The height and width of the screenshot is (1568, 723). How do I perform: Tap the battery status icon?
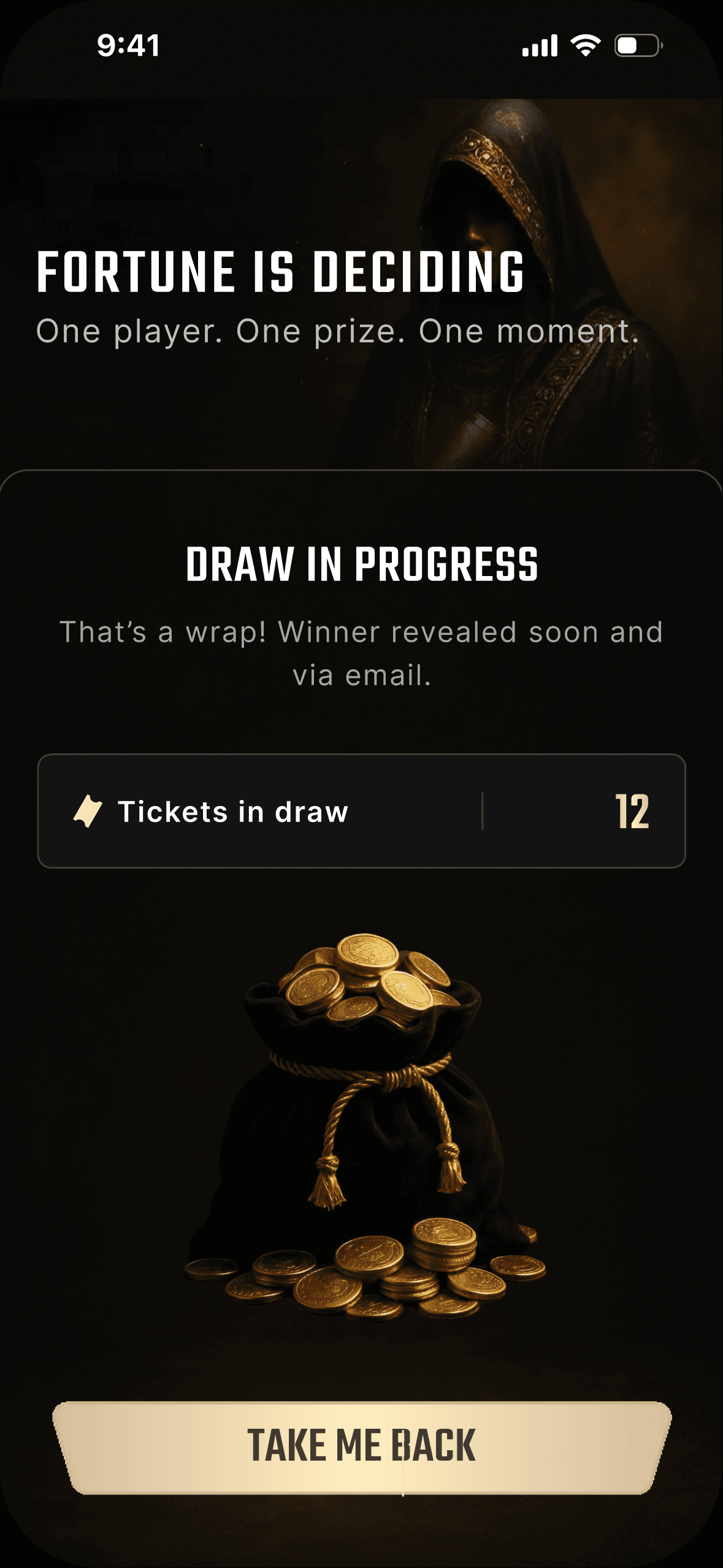click(x=638, y=45)
